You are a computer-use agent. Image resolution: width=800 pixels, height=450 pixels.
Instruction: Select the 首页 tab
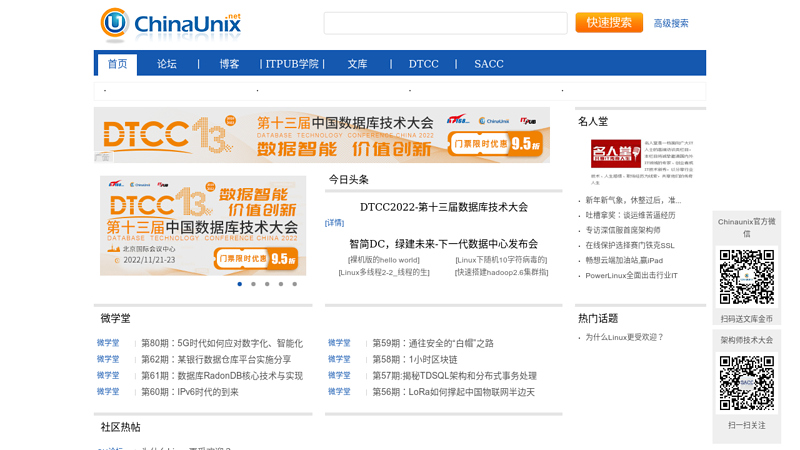(117, 64)
